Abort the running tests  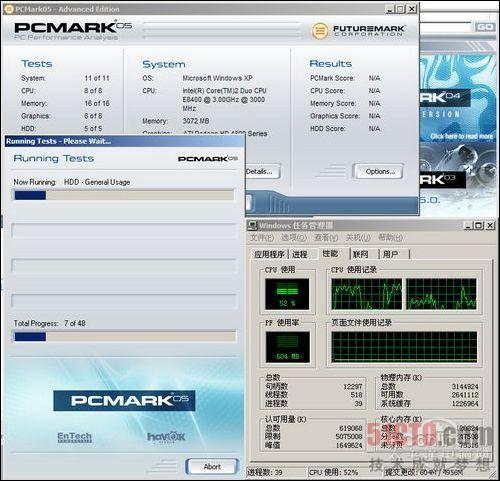(212, 467)
